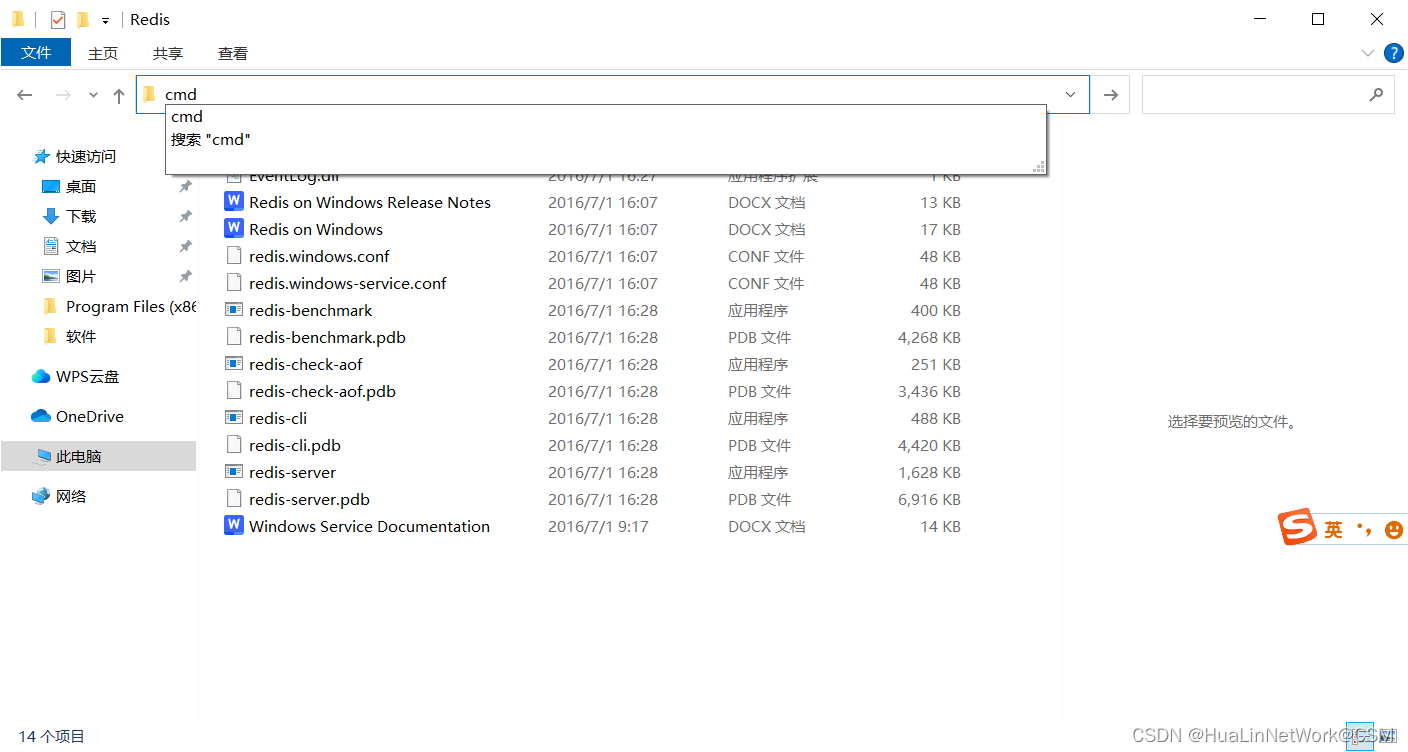Viewport: 1408px width, 752px height.
Task: Select redis-benchmark.pdb file
Action: click(x=327, y=337)
